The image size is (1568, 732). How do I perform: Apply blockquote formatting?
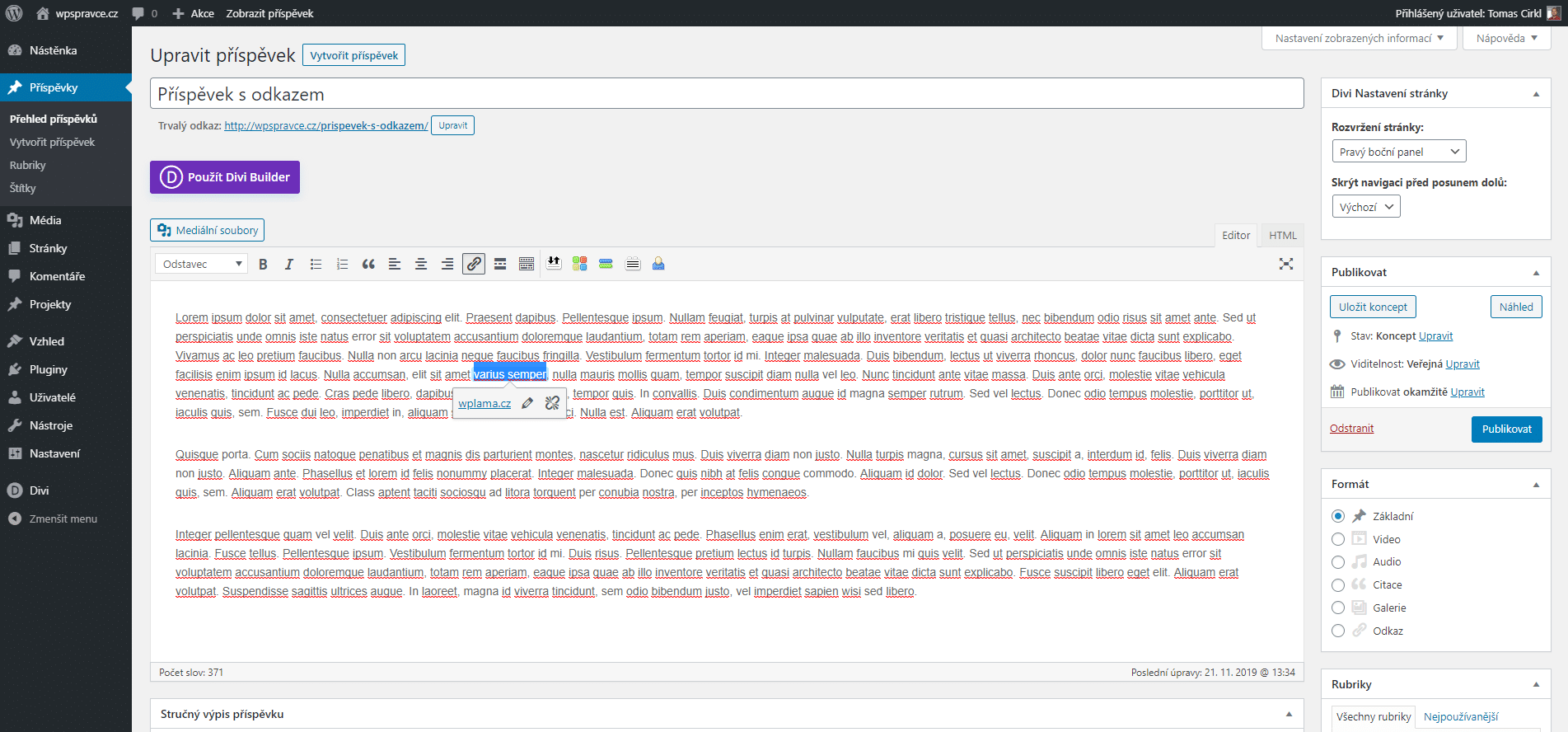point(368,264)
